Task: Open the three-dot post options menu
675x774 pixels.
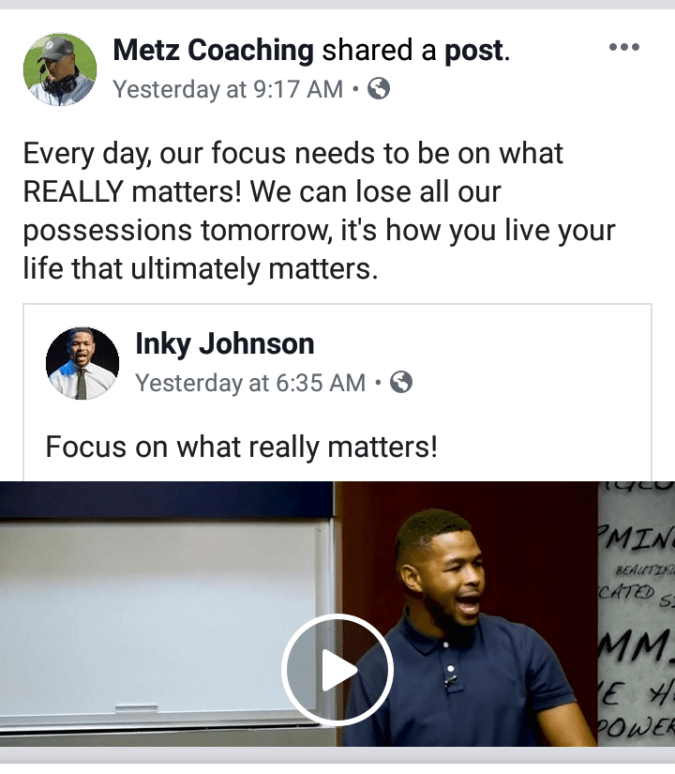Action: click(x=624, y=47)
